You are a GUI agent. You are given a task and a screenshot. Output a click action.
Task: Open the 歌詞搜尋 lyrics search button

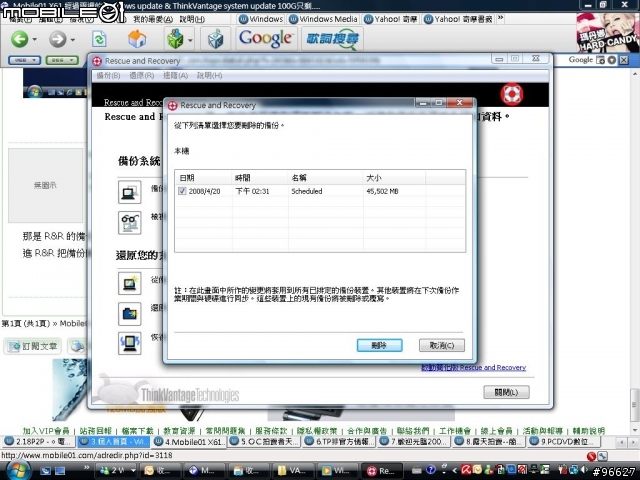click(x=333, y=39)
